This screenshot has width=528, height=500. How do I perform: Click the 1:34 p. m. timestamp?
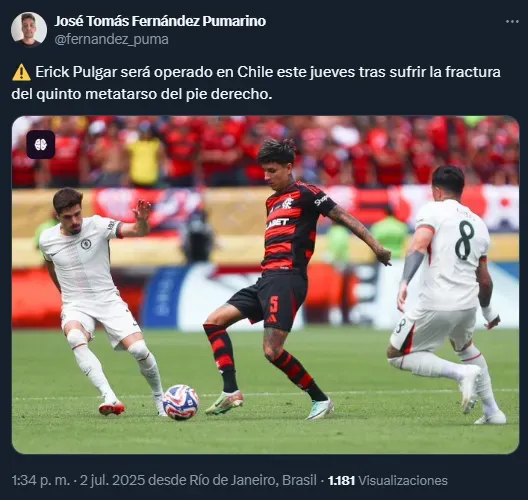pyautogui.click(x=41, y=480)
